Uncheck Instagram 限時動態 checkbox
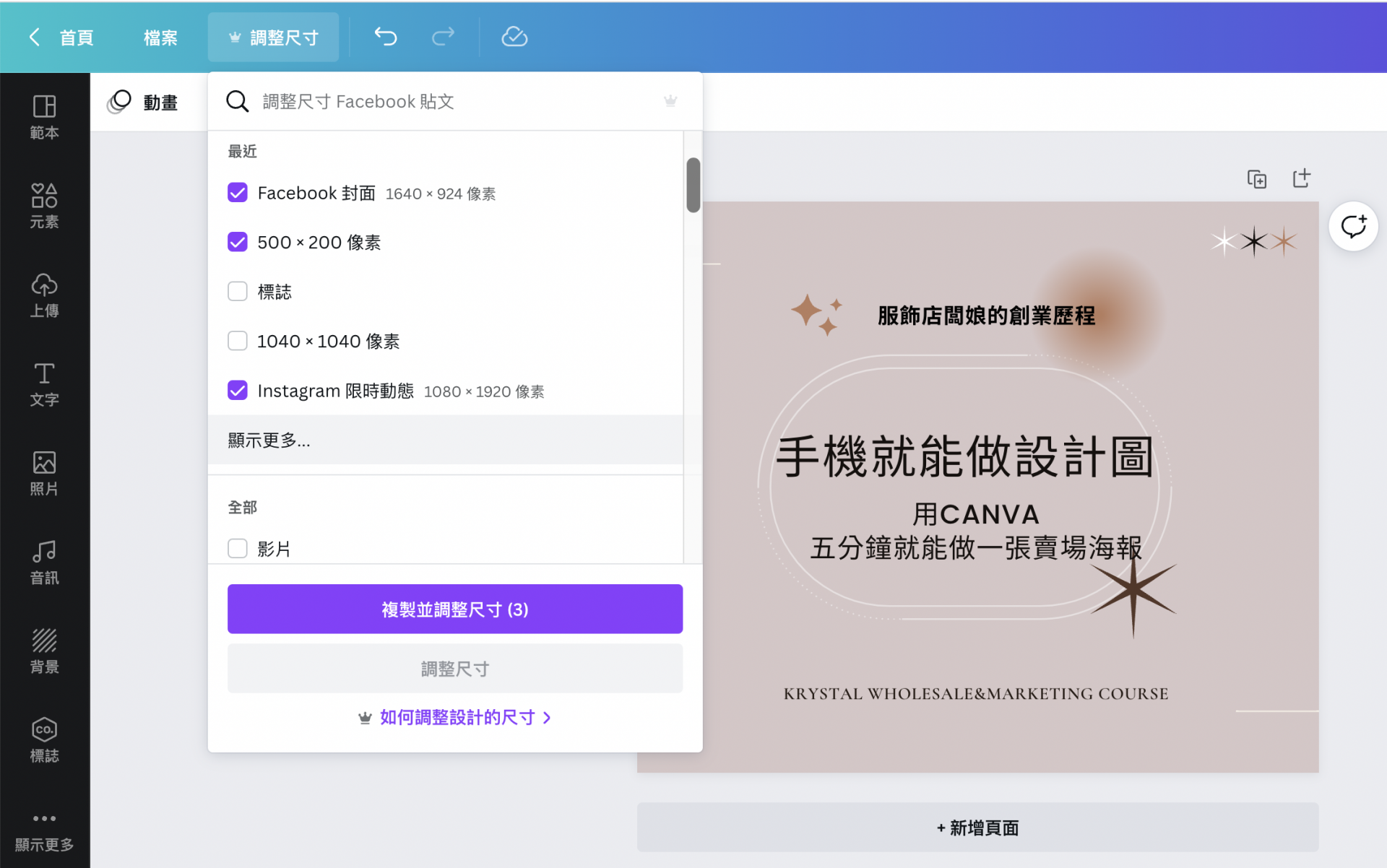Viewport: 1387px width, 868px height. click(x=238, y=390)
